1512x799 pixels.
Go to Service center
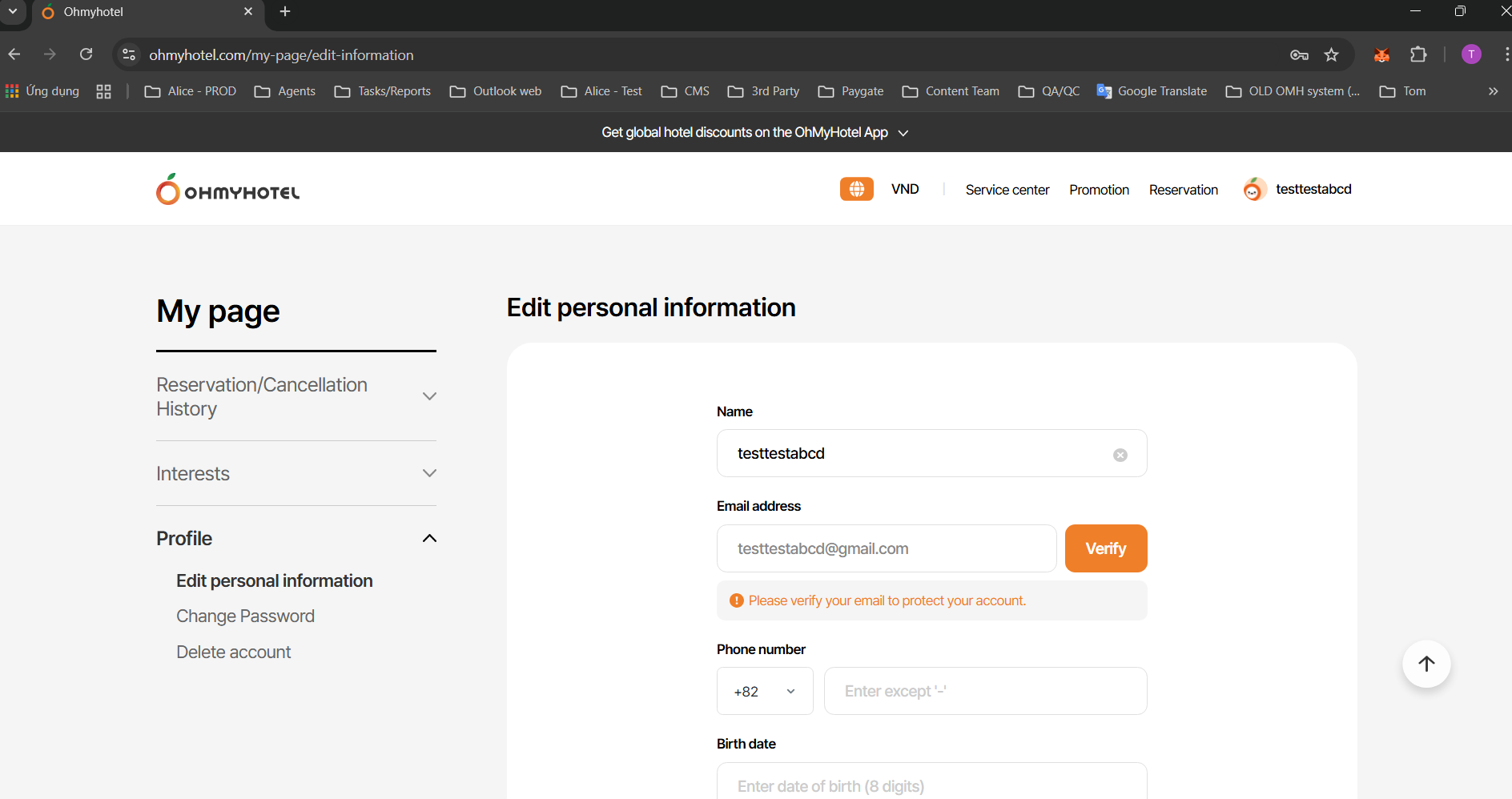1007,190
